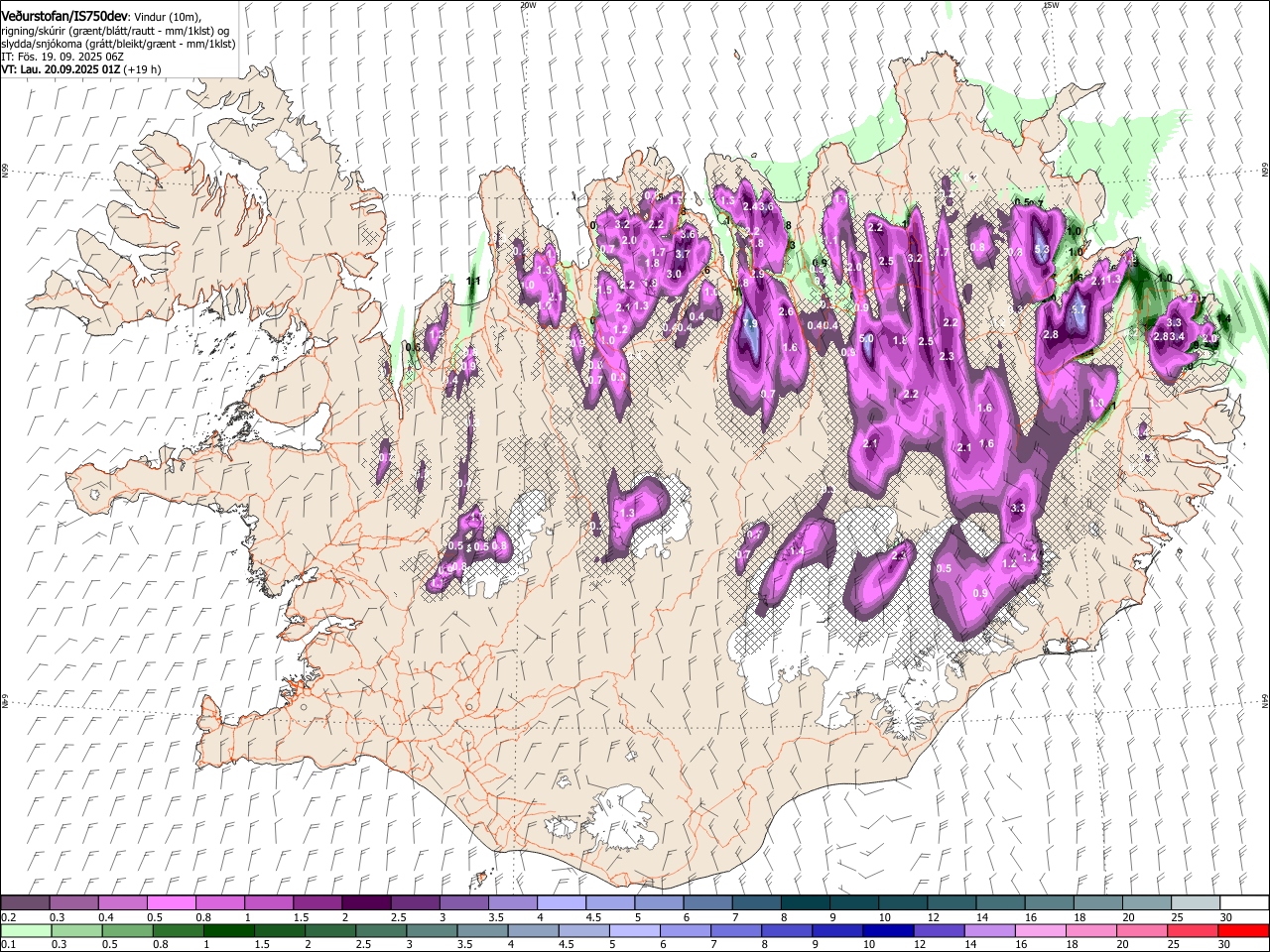This screenshot has height=952, width=1270.
Task: Pick upper grey-teal swatch between 18 and 20
Action: tap(1096, 903)
